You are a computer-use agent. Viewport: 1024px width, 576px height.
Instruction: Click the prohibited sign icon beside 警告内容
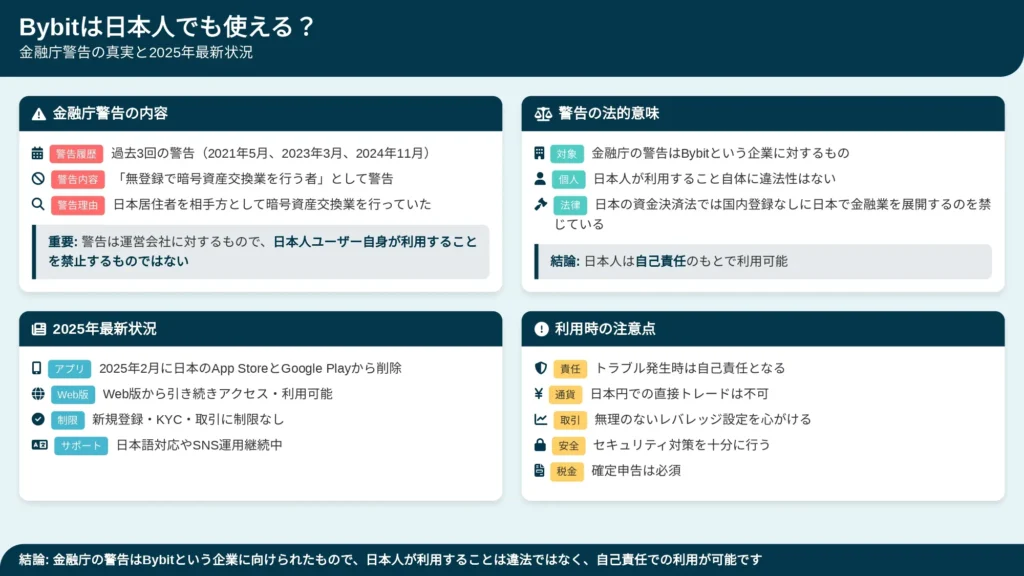[x=38, y=178]
